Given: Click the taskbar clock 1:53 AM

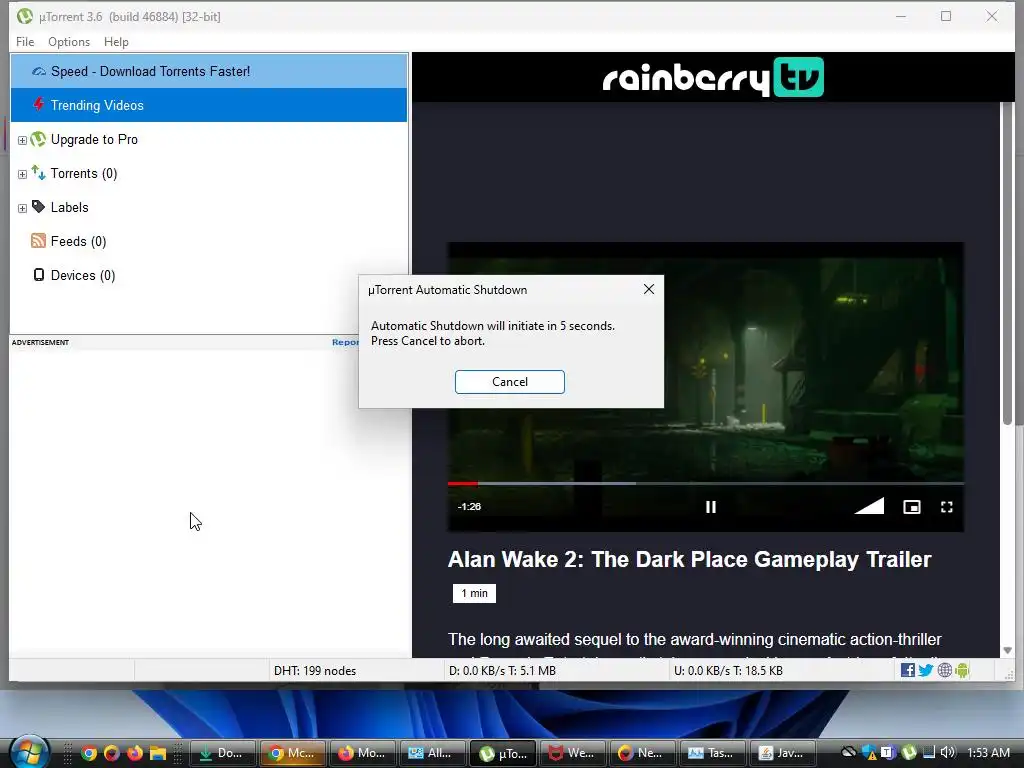Looking at the screenshot, I should pyautogui.click(x=988, y=752).
